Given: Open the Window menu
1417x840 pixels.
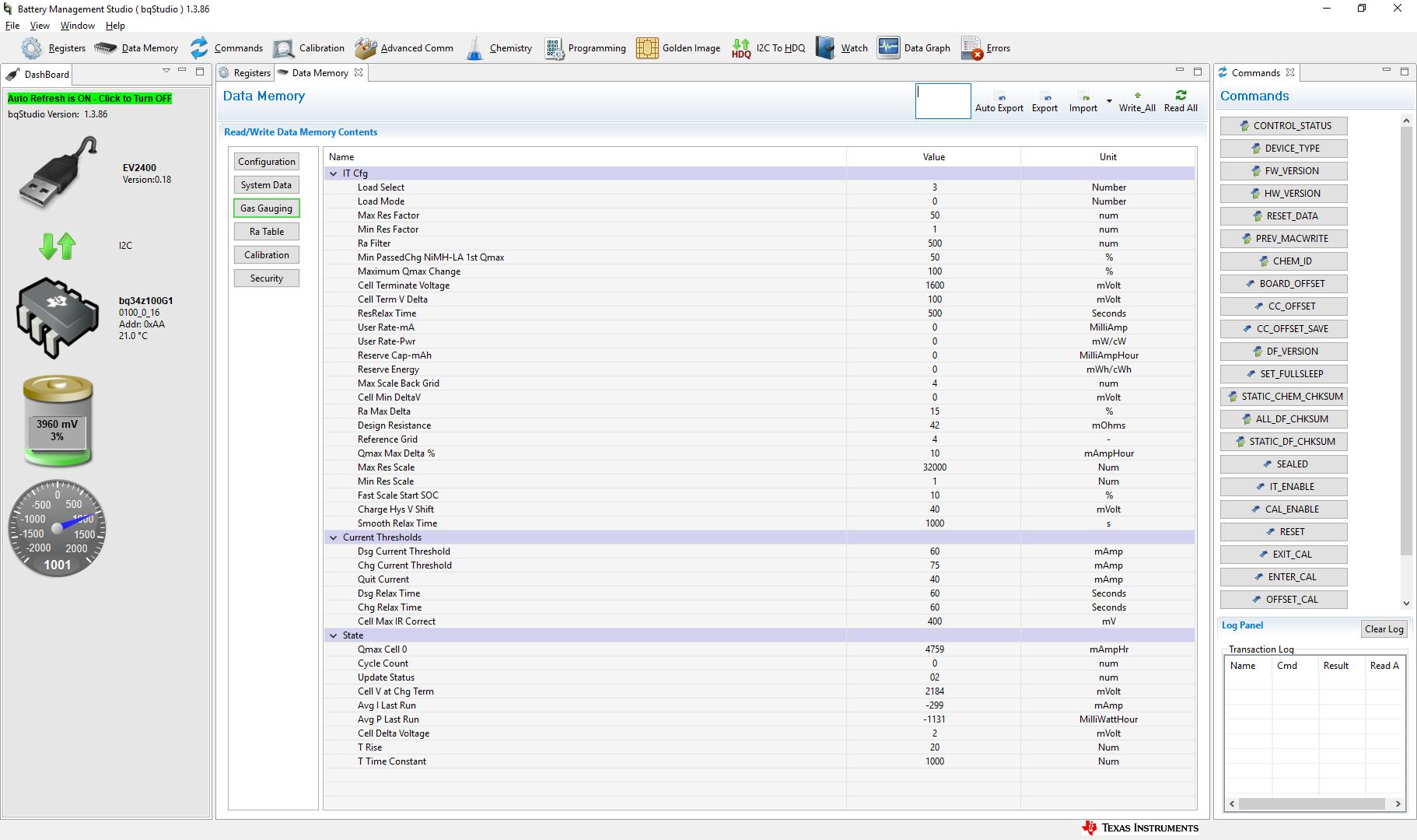Looking at the screenshot, I should 78,26.
